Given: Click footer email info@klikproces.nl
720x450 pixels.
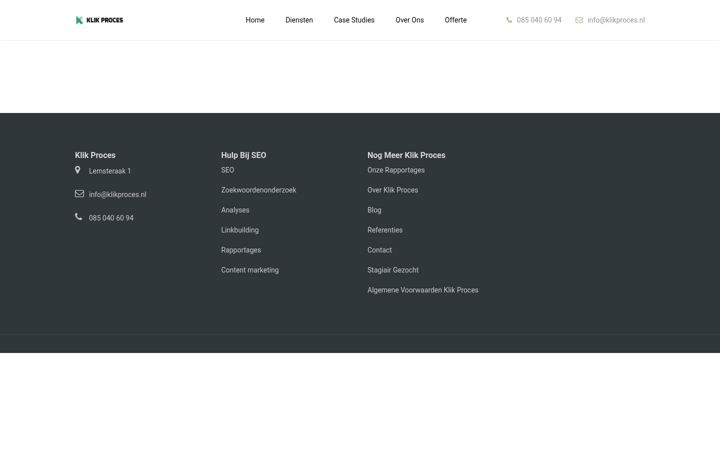Looking at the screenshot, I should (x=118, y=195).
